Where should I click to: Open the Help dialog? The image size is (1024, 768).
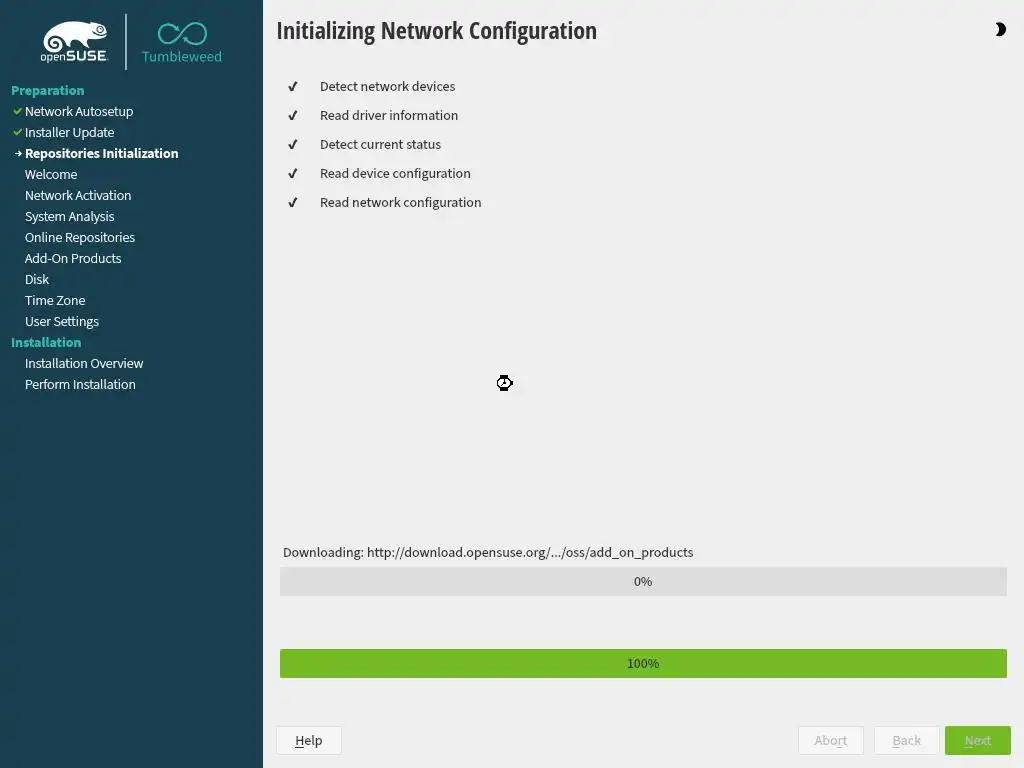pyautogui.click(x=308, y=740)
